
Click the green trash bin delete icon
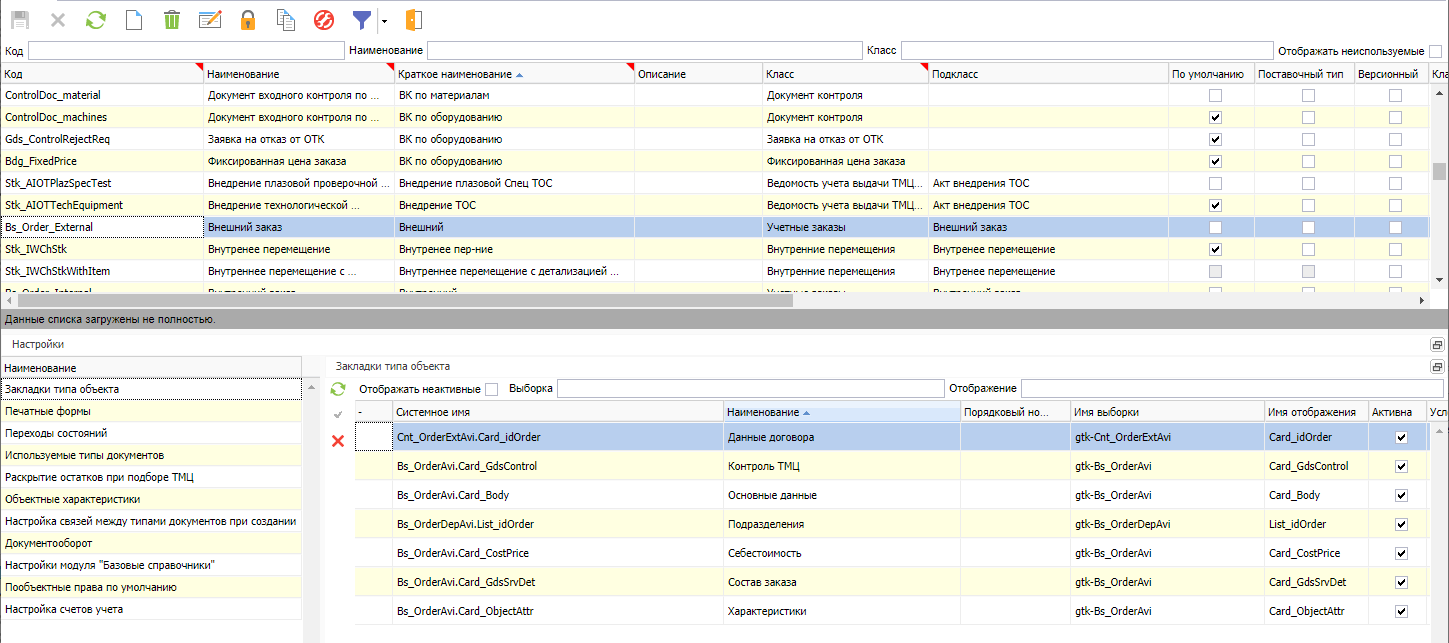point(172,19)
